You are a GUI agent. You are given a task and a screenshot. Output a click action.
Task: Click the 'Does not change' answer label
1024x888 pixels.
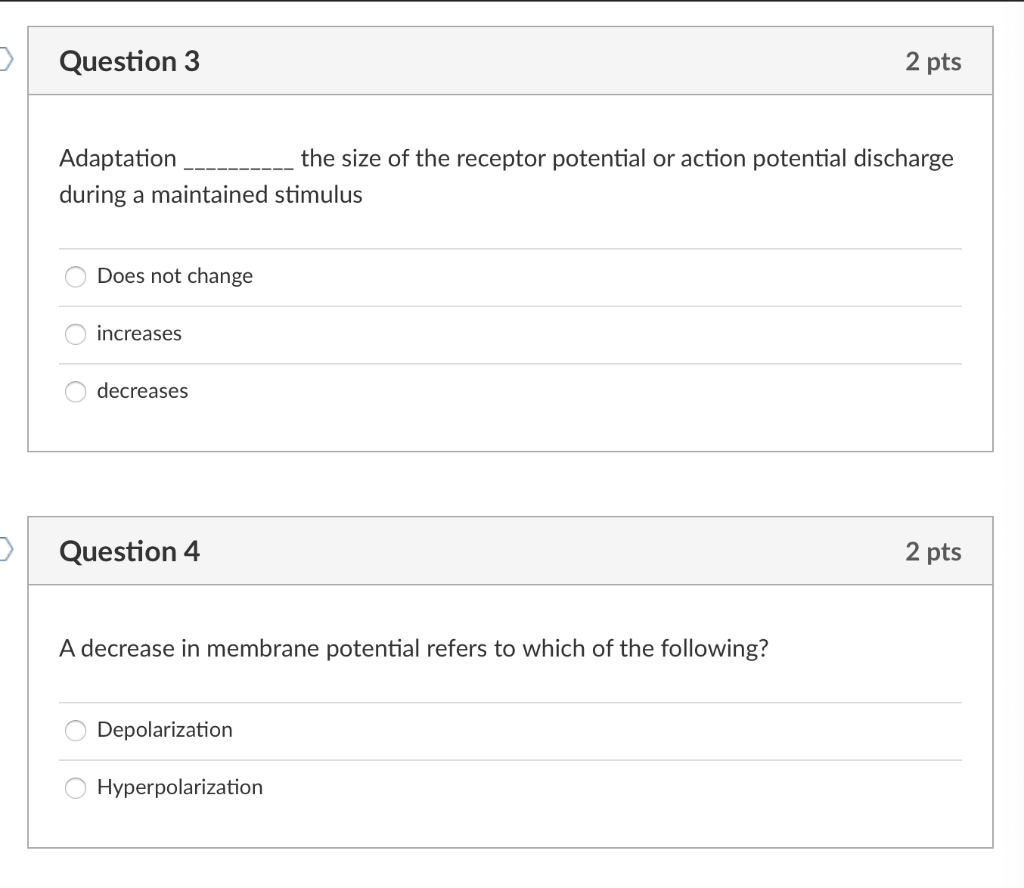[x=175, y=276]
